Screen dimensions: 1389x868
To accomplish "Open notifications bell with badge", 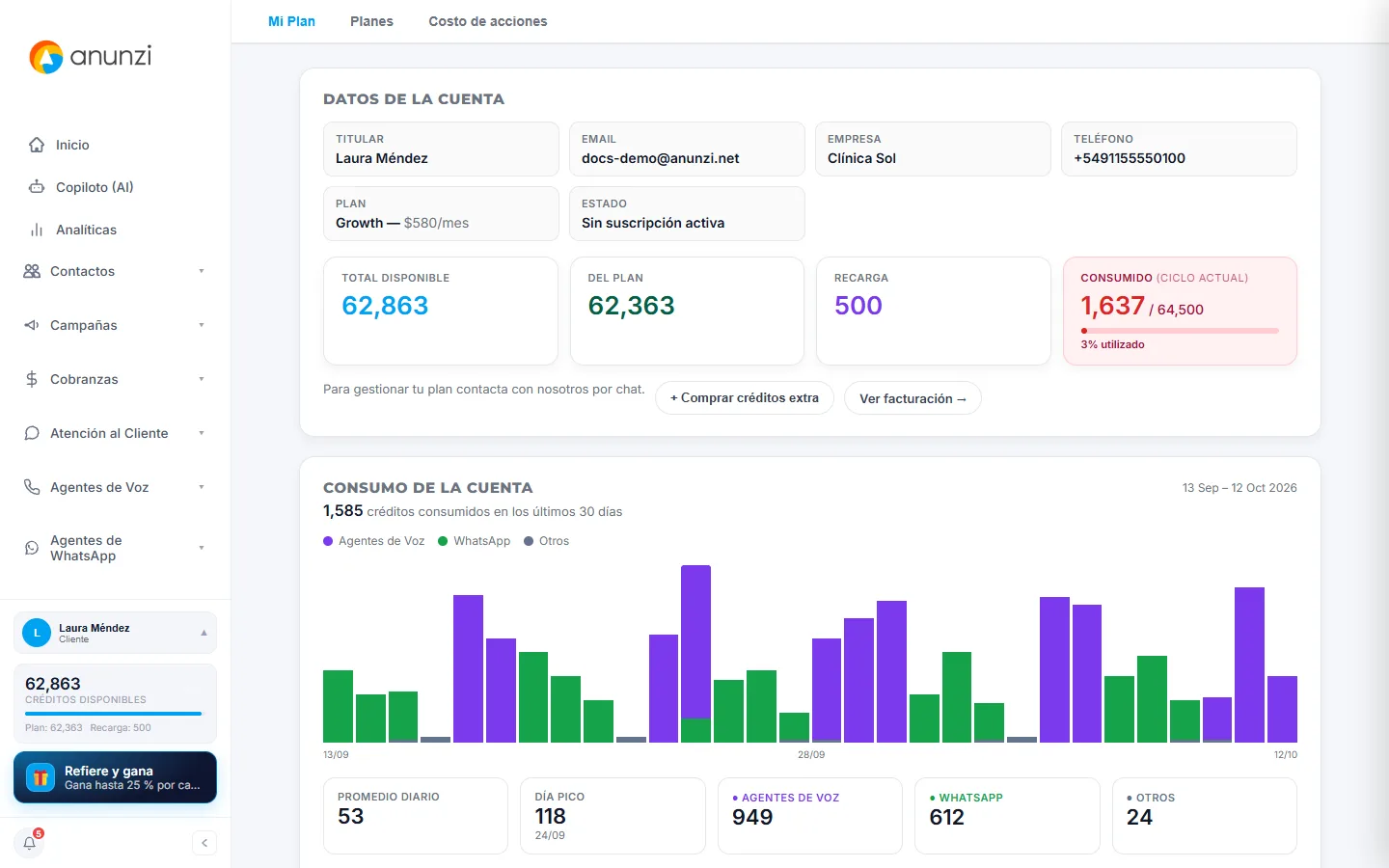I will (x=30, y=843).
